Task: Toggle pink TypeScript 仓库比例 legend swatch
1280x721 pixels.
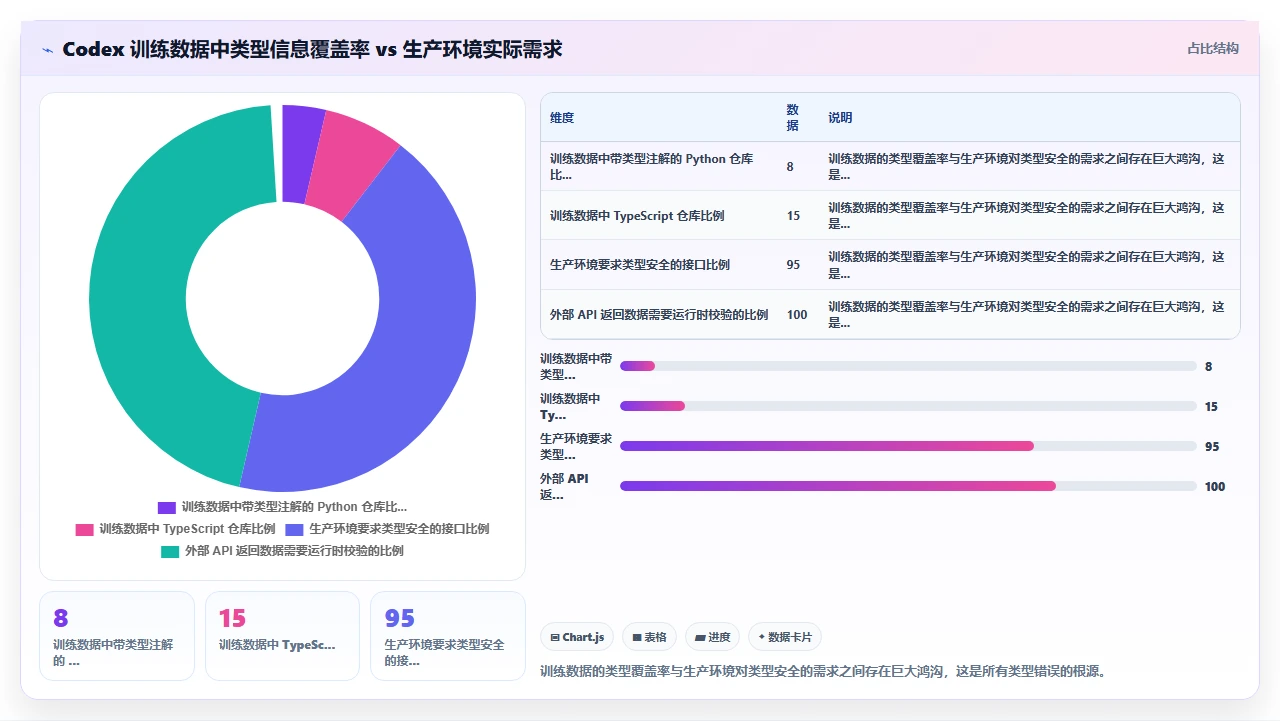Action: point(84,529)
